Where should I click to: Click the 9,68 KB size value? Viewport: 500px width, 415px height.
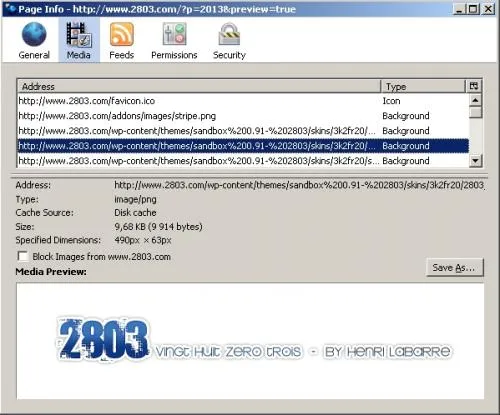[x=158, y=227]
